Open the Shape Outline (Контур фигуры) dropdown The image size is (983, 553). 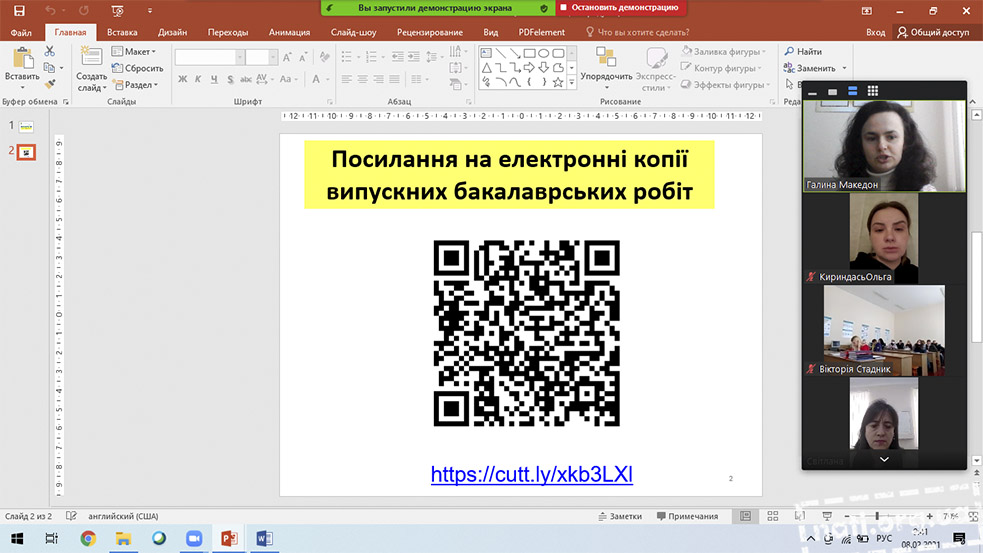[722, 68]
